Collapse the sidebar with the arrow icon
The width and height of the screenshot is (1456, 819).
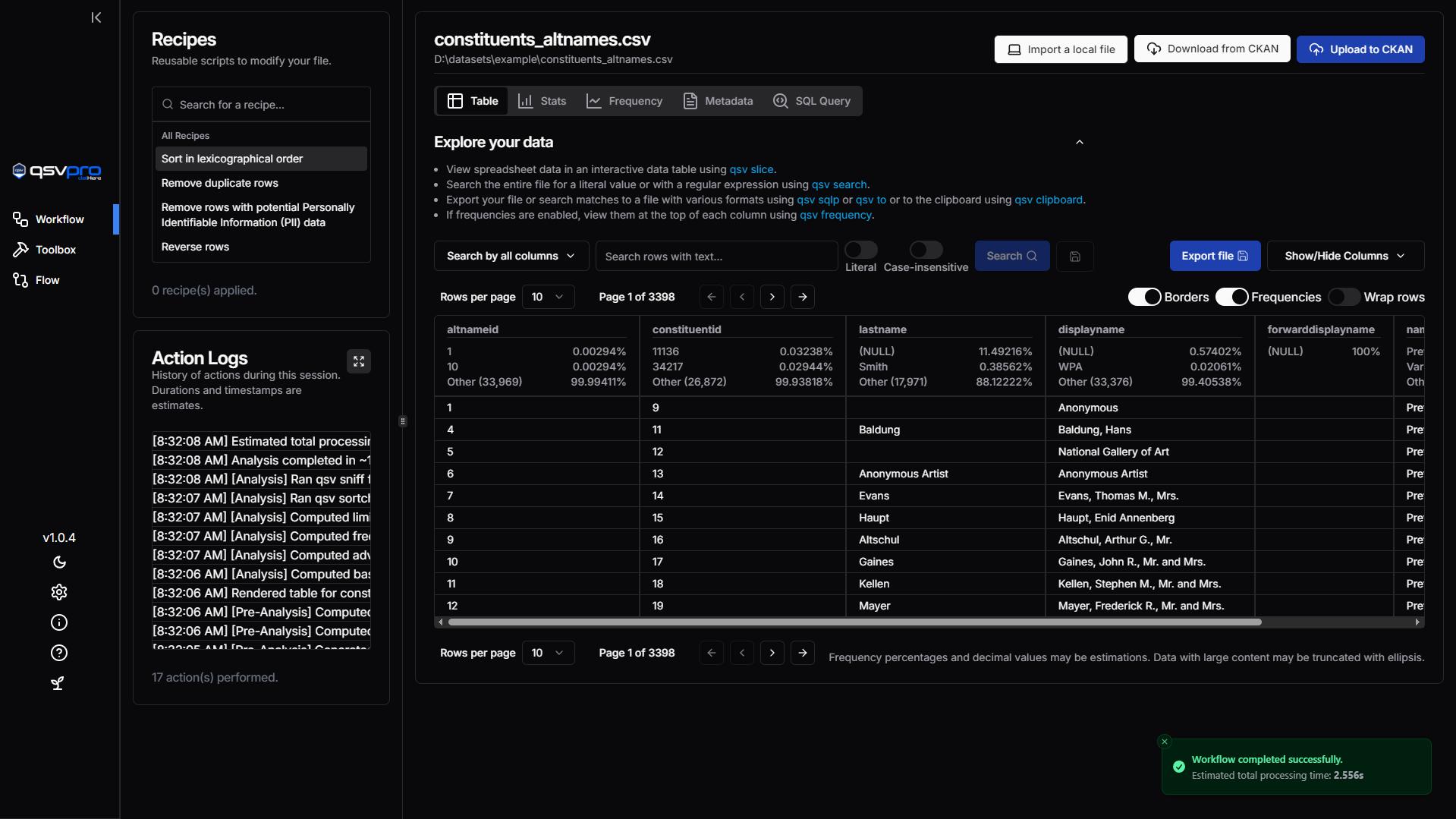pos(96,17)
